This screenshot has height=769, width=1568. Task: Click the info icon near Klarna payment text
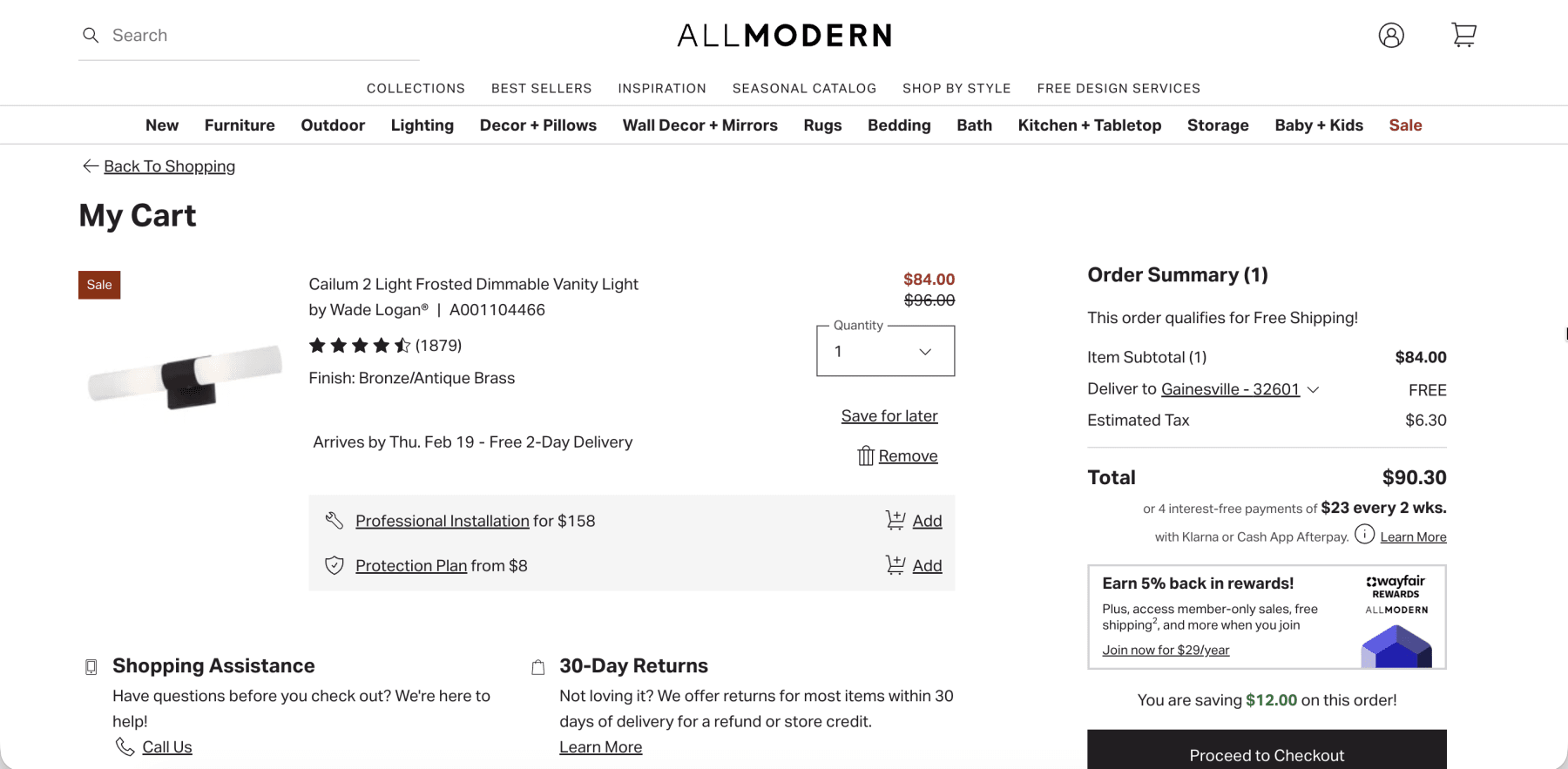pos(1363,536)
